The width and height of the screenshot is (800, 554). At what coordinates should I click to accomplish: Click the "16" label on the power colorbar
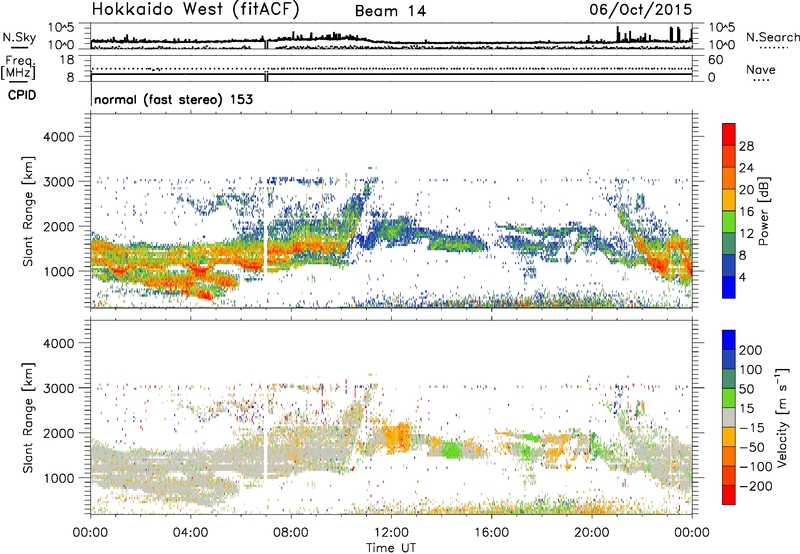(x=746, y=212)
